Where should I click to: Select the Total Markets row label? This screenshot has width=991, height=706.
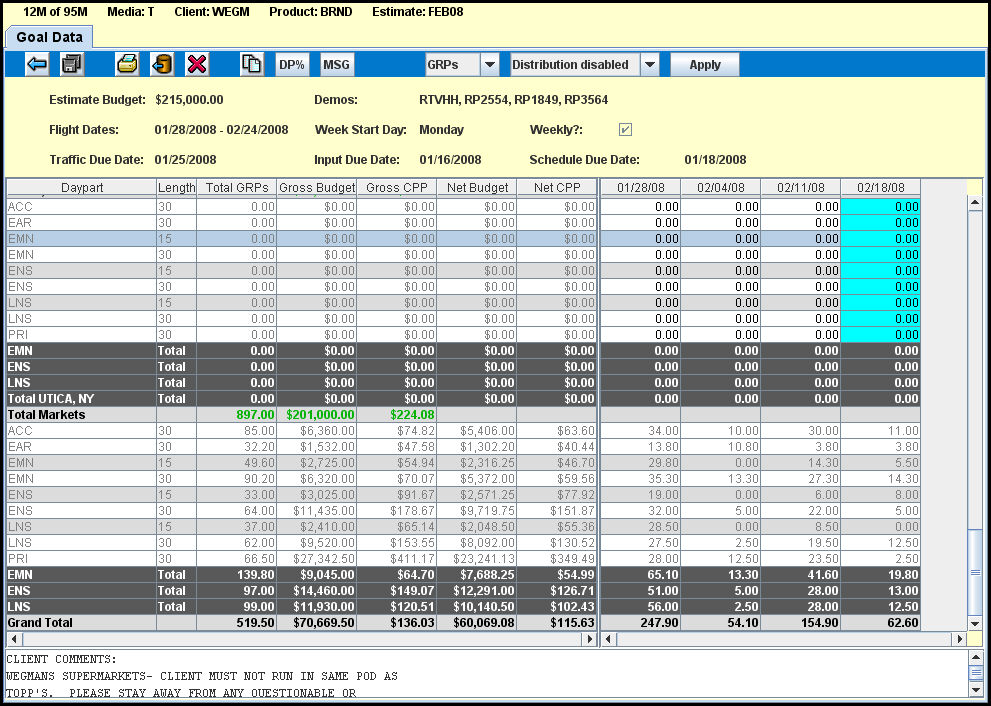[x=46, y=415]
